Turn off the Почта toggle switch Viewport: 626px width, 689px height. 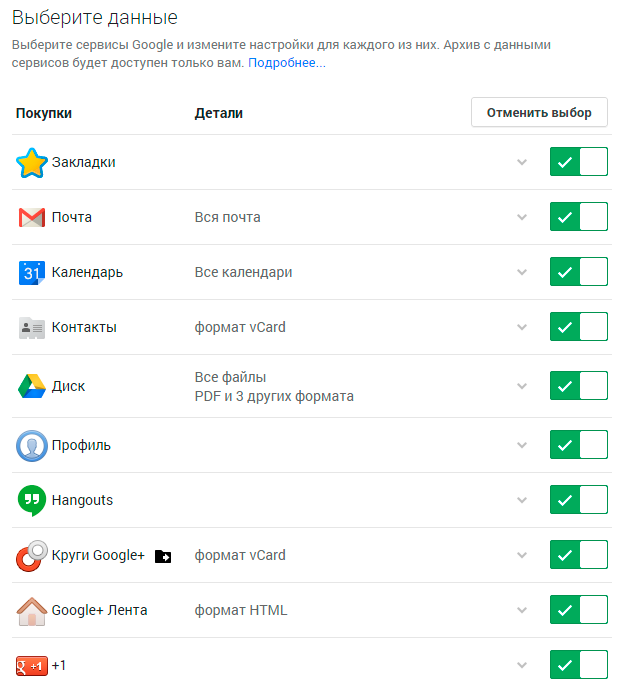(579, 217)
